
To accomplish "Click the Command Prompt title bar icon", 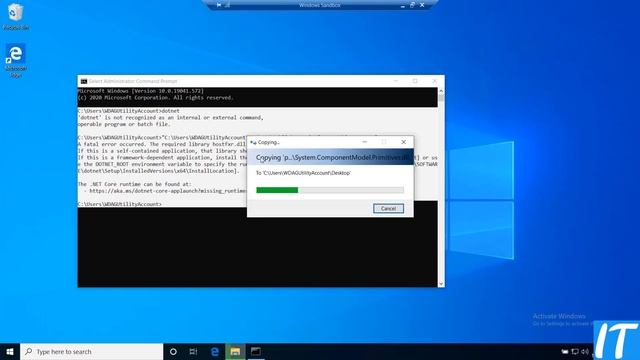I will pos(84,81).
